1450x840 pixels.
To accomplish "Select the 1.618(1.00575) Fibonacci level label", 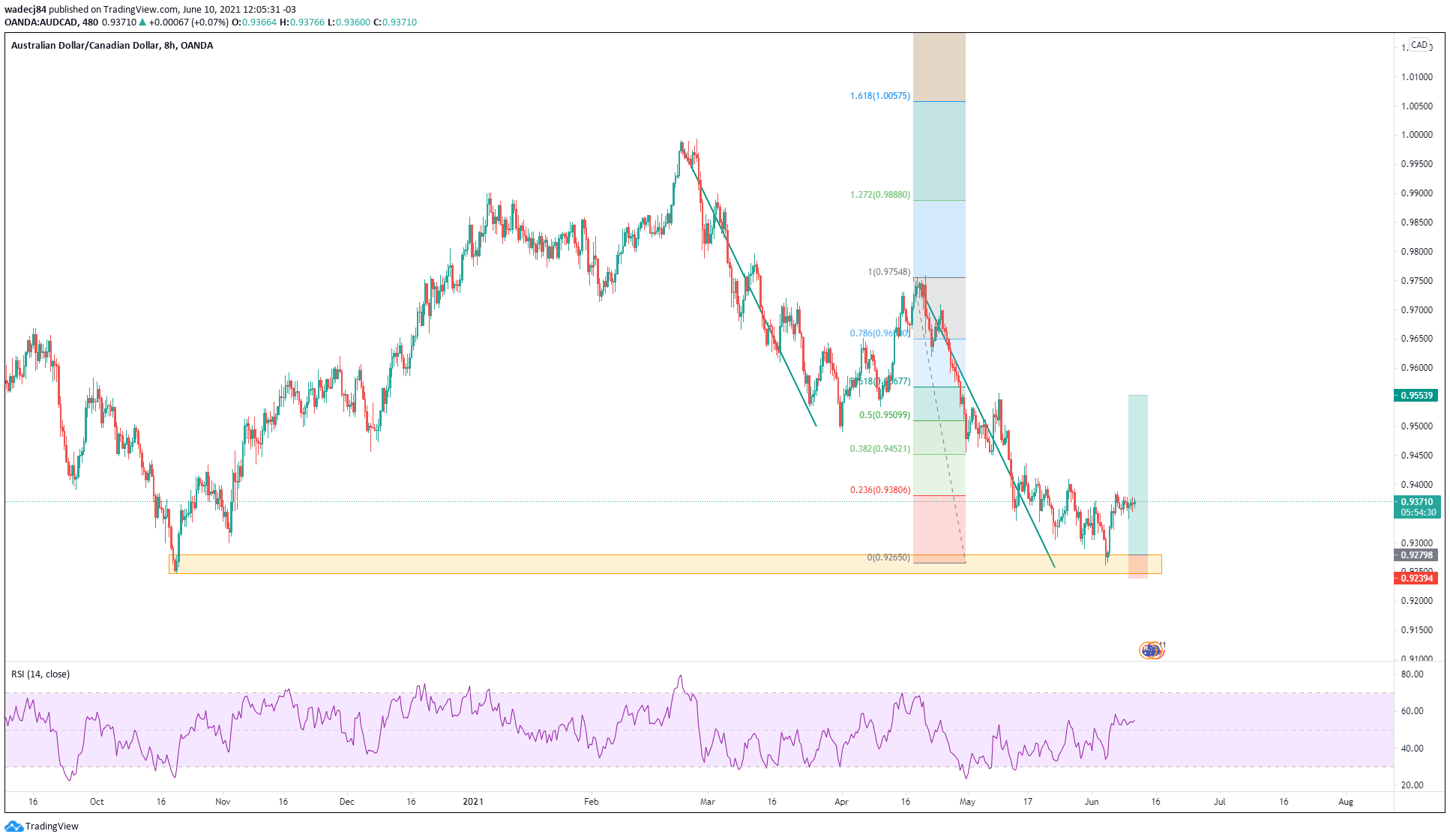I will click(x=879, y=96).
